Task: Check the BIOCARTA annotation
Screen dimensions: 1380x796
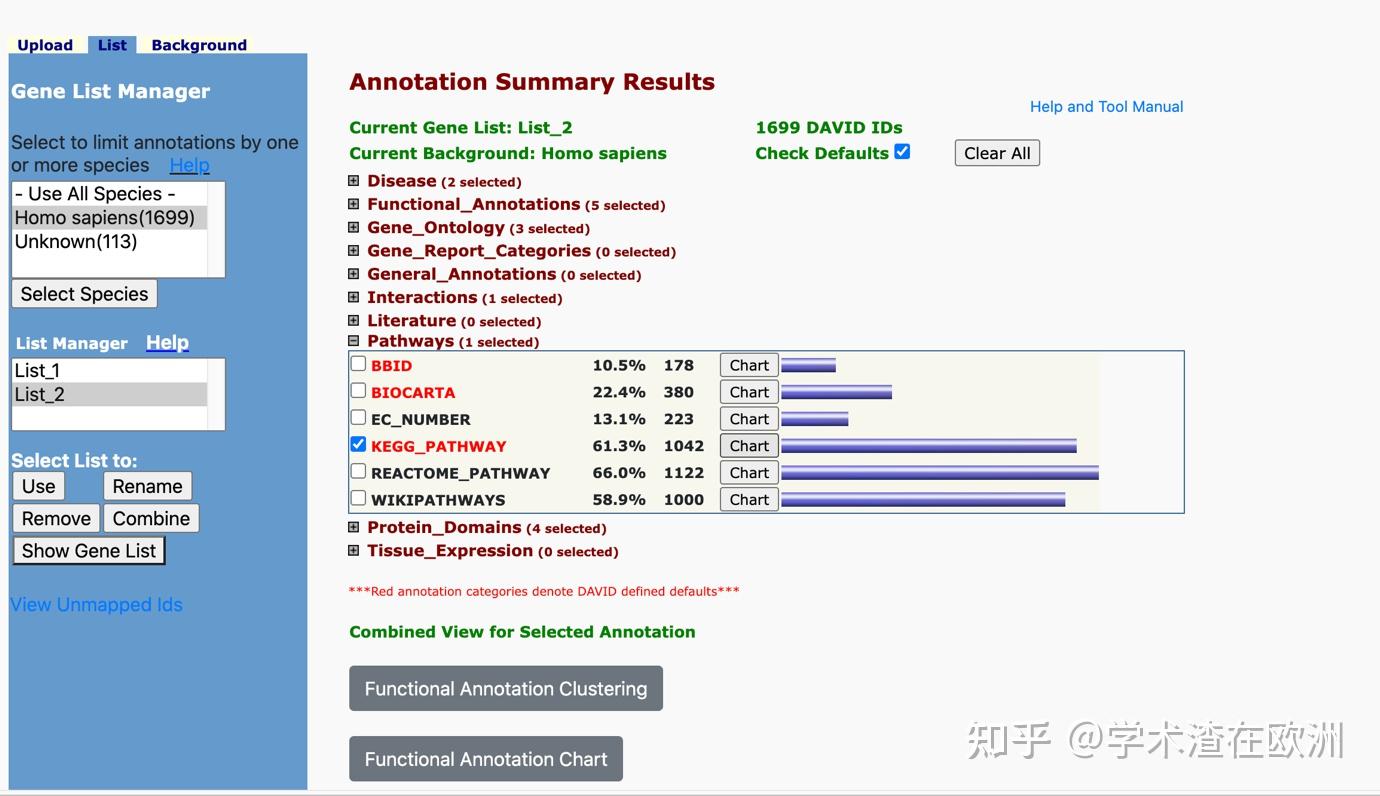Action: pyautogui.click(x=358, y=390)
